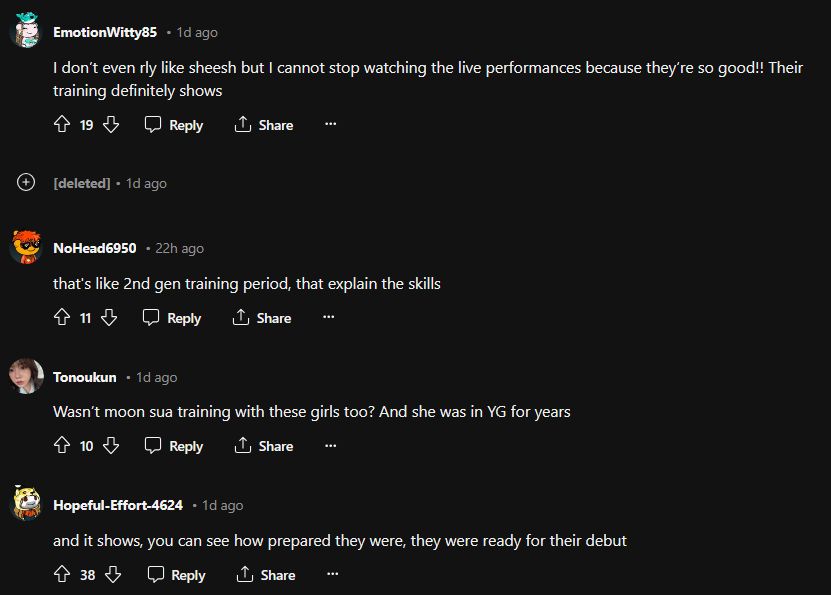
Task: Expand the collapsed deleted comment
Action: [x=26, y=183]
